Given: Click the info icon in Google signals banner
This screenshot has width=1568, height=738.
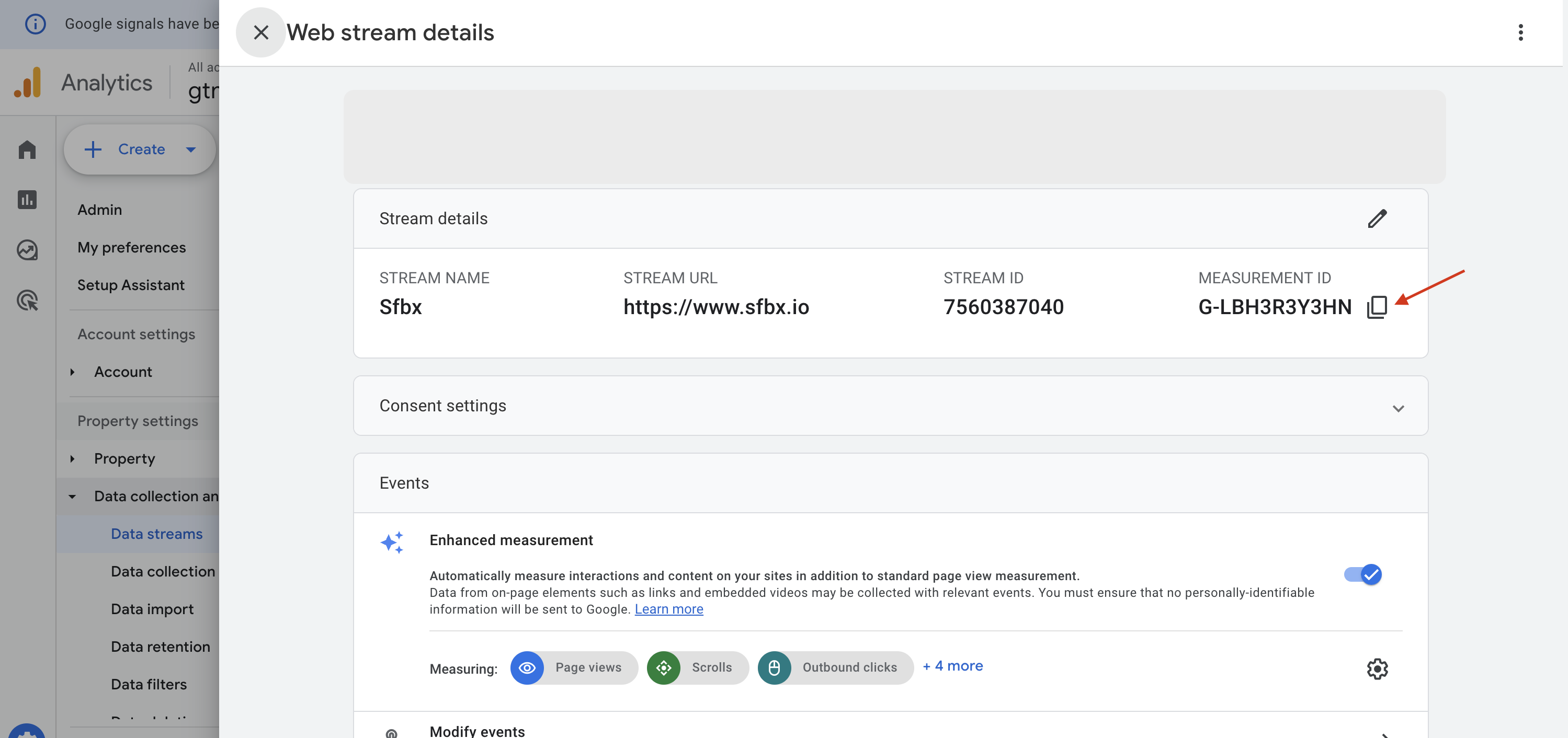Looking at the screenshot, I should pyautogui.click(x=36, y=24).
